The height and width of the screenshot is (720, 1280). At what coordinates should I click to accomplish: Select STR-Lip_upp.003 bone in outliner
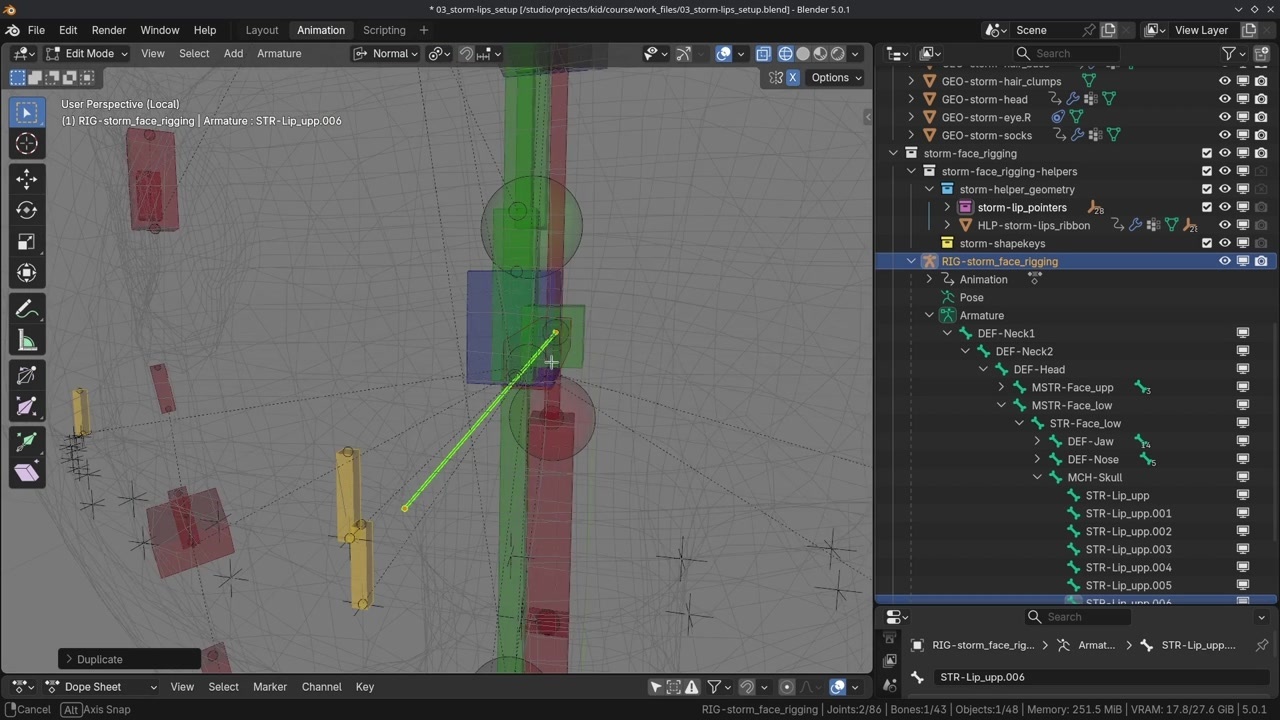pos(1128,549)
